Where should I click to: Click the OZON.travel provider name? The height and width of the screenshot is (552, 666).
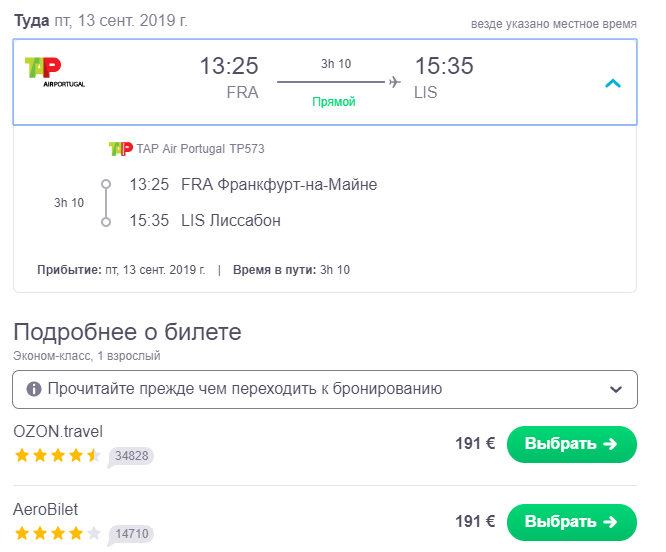(58, 432)
